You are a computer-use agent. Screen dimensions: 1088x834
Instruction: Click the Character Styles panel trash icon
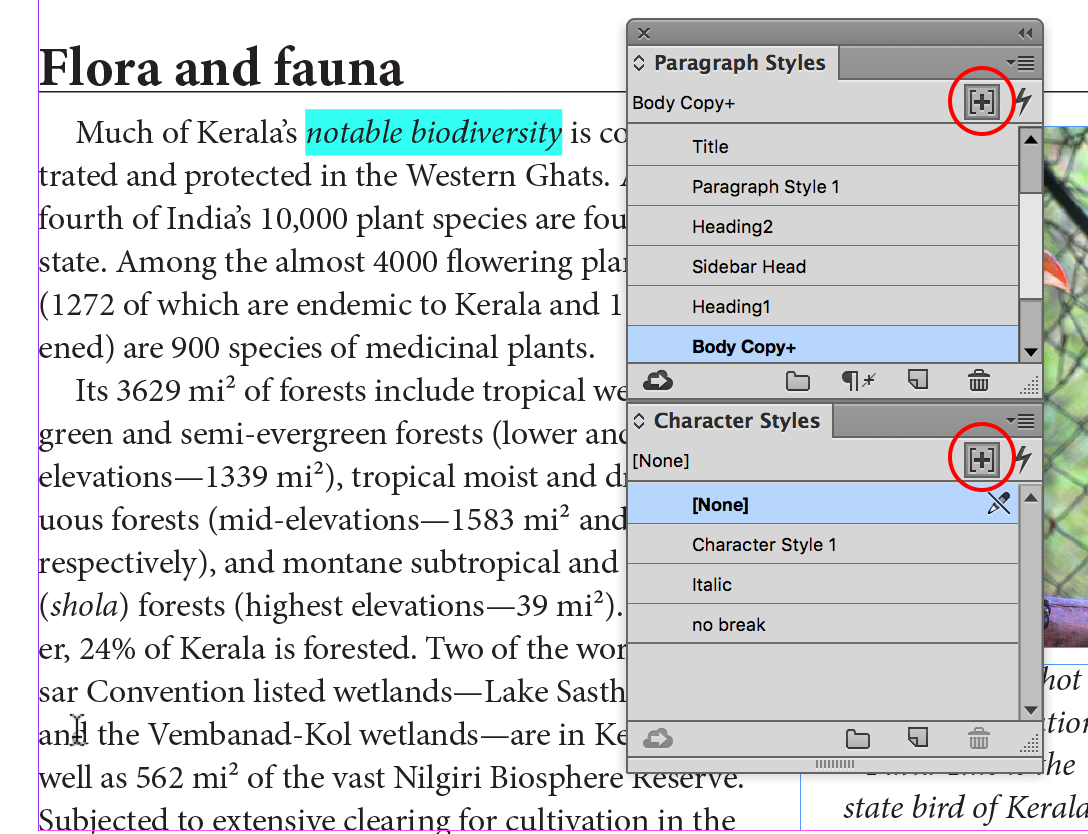tap(977, 738)
